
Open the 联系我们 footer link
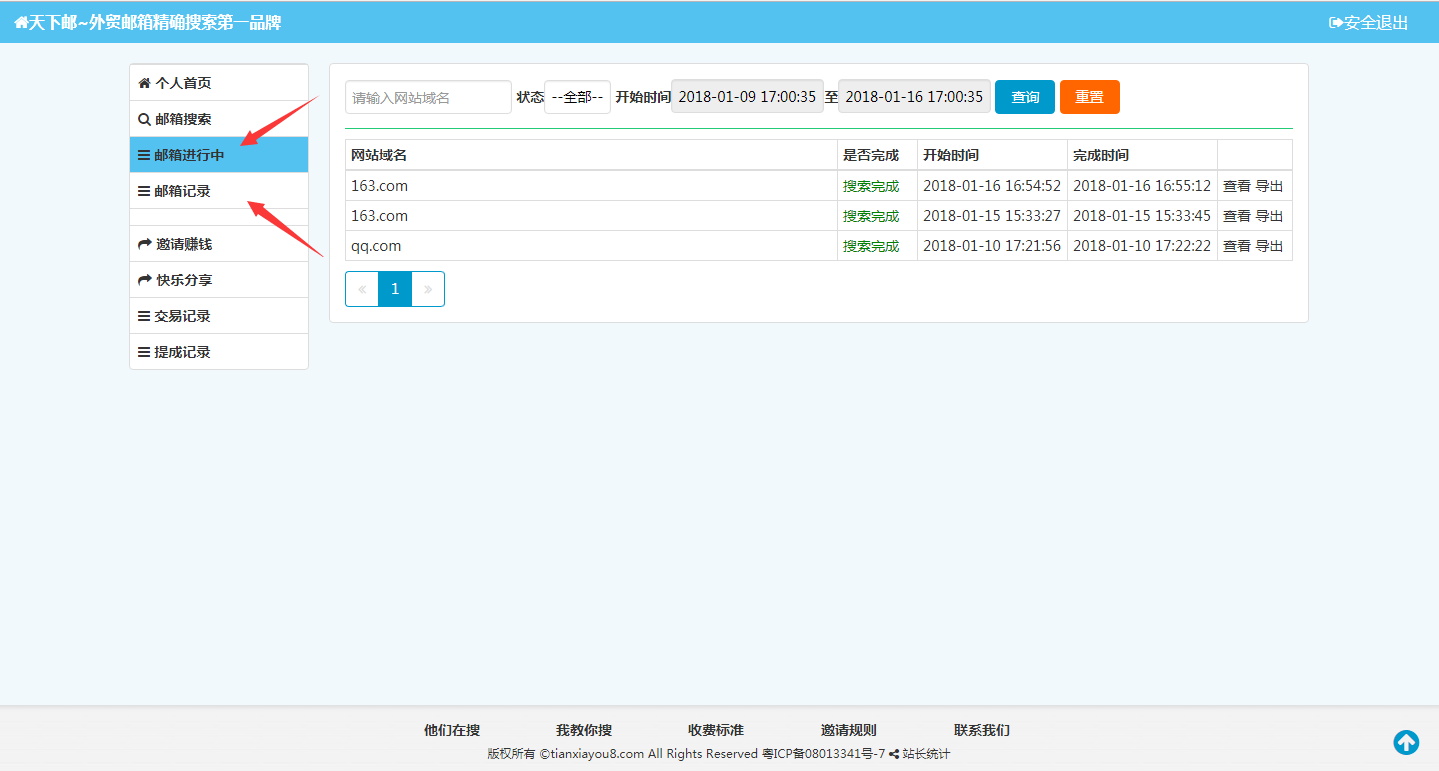[982, 730]
